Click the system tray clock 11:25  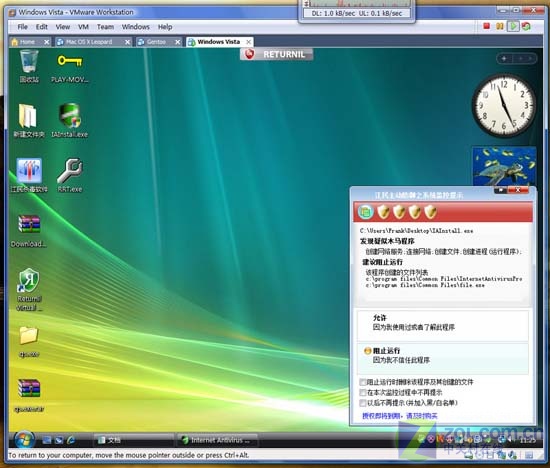pos(528,440)
